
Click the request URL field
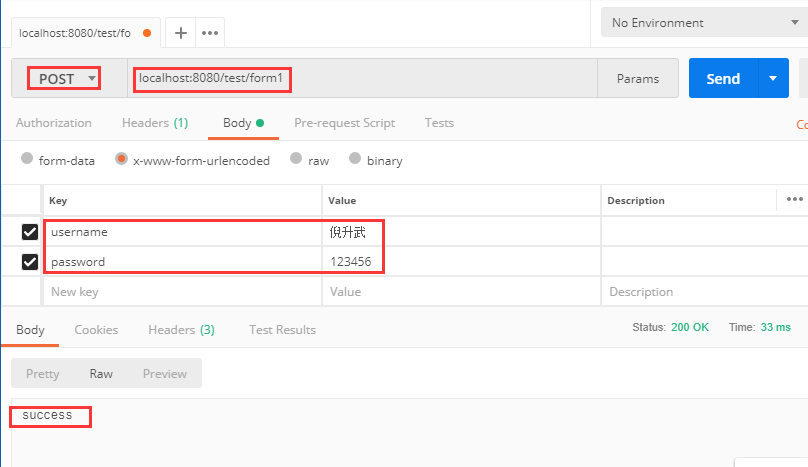point(362,78)
